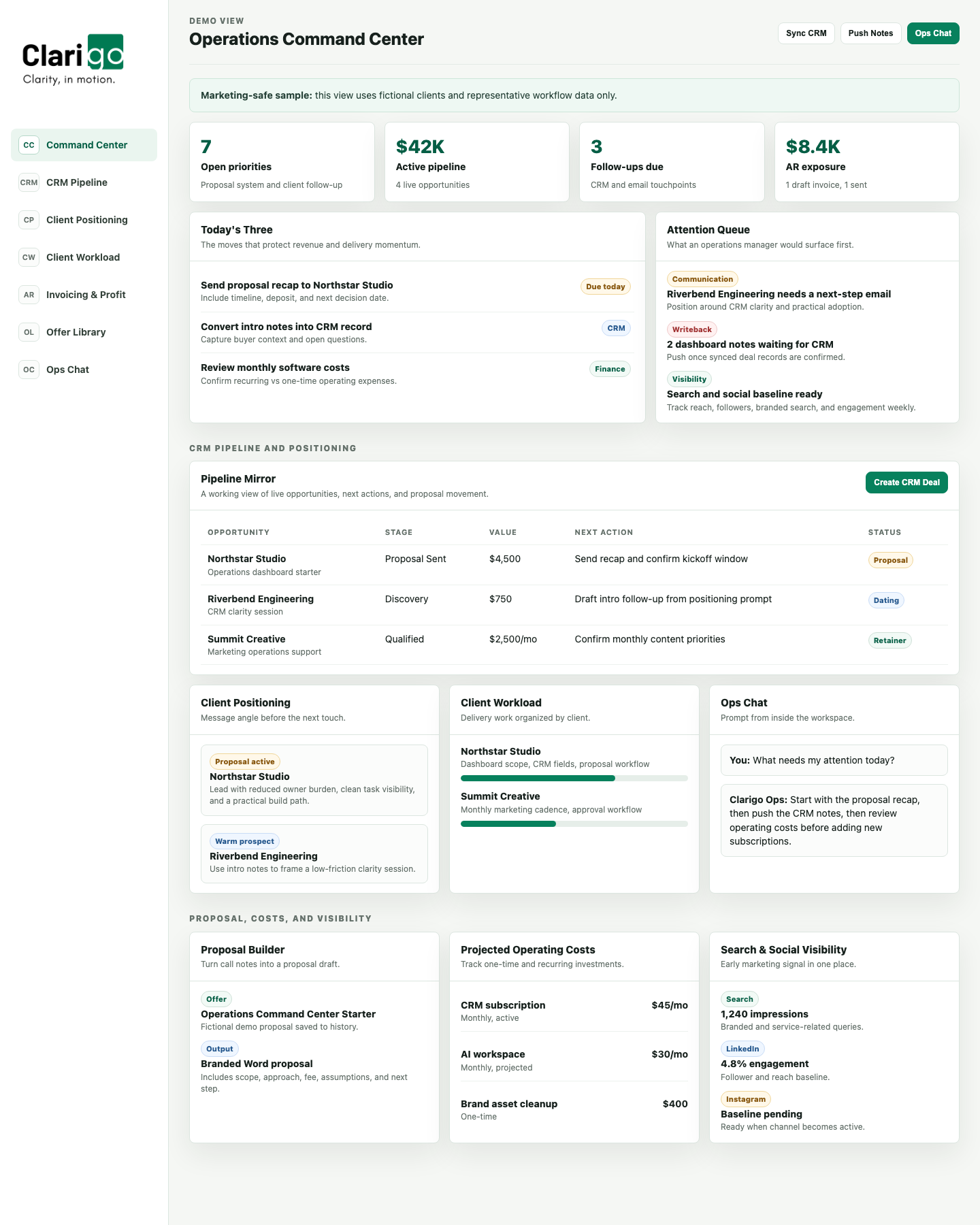
Task: Click the Proposal status badge
Action: pyautogui.click(x=890, y=560)
